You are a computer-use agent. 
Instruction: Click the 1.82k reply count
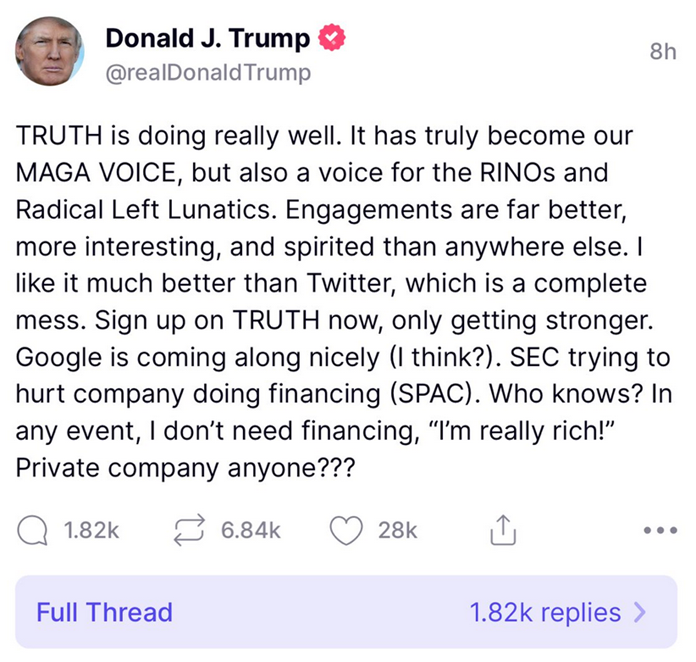click(x=91, y=531)
